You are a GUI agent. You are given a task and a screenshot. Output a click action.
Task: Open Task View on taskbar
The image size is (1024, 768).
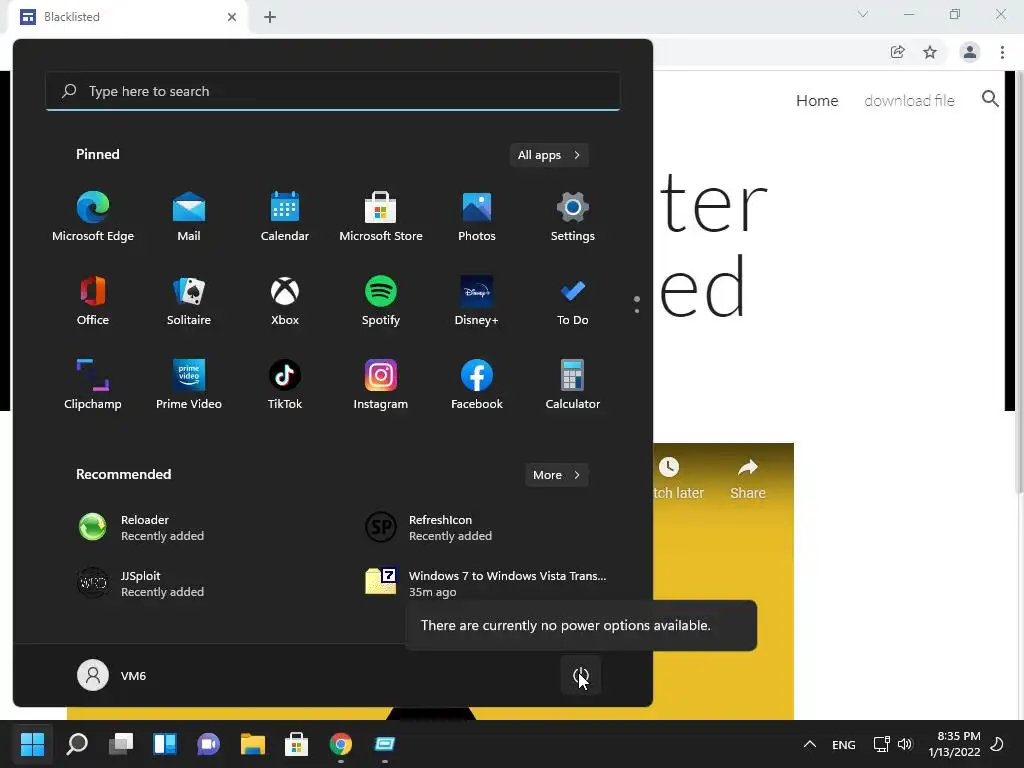pos(121,744)
